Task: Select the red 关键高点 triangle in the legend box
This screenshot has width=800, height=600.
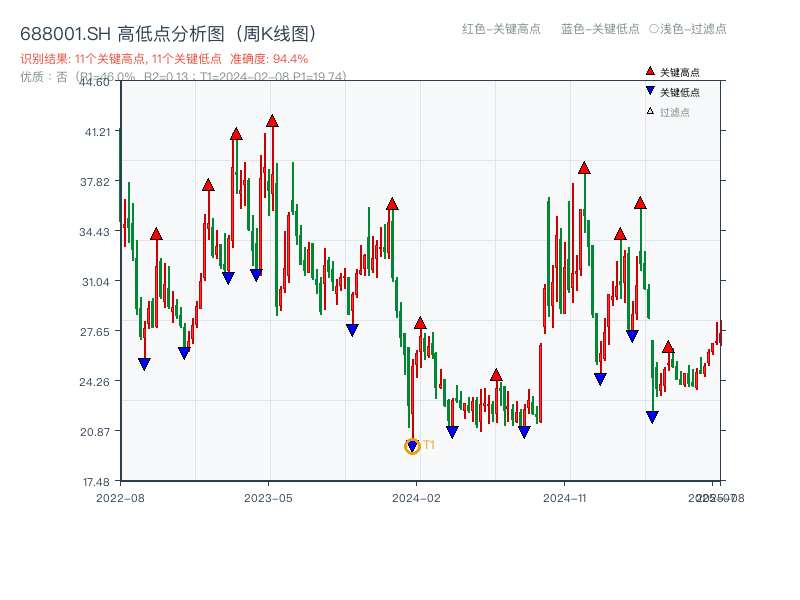Action: coord(650,70)
